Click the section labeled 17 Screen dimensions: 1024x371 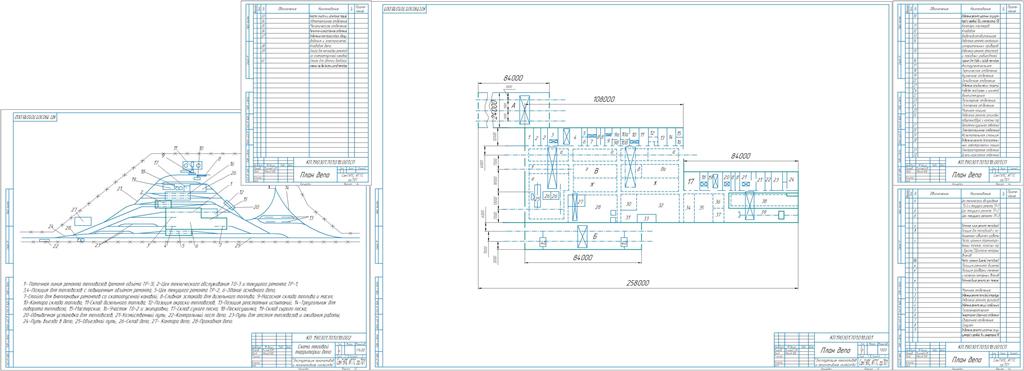pos(690,180)
